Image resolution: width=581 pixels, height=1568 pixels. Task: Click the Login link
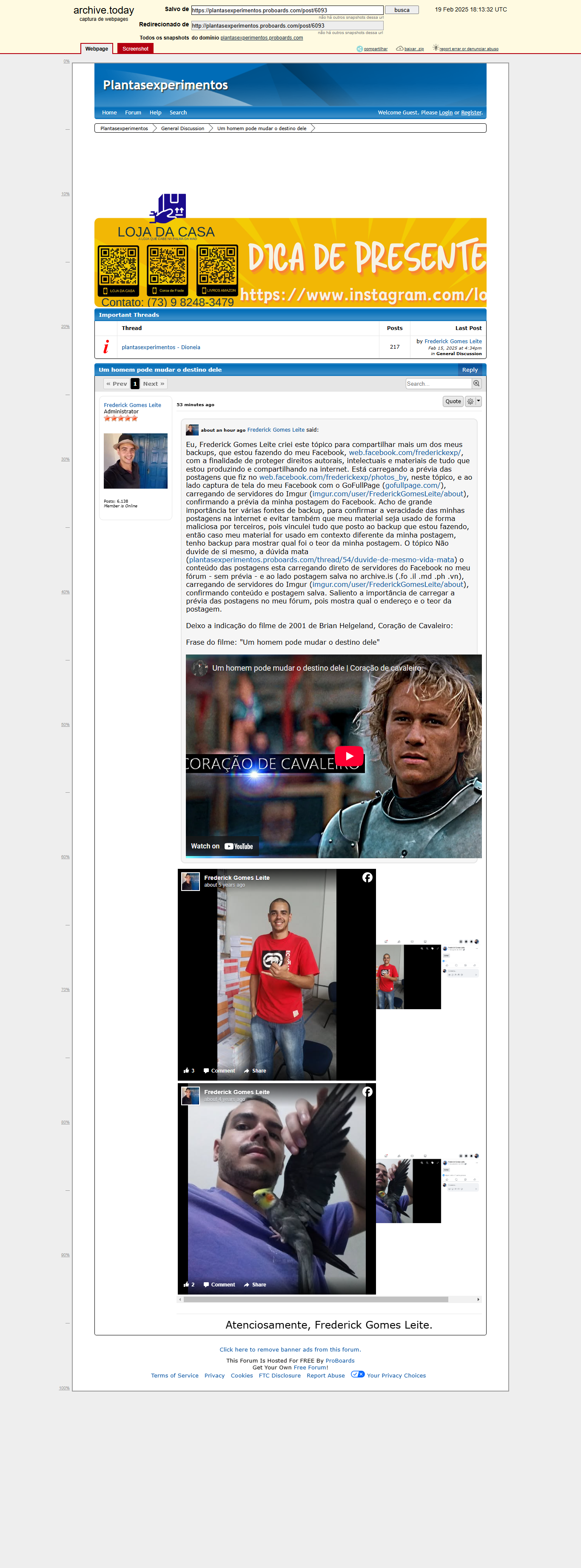point(446,113)
